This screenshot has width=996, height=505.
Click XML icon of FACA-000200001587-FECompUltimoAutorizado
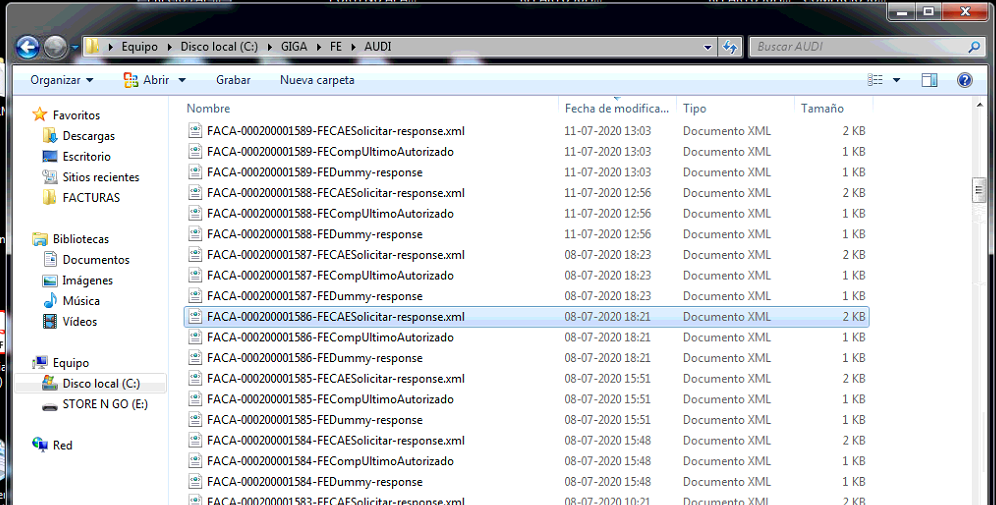tap(195, 276)
